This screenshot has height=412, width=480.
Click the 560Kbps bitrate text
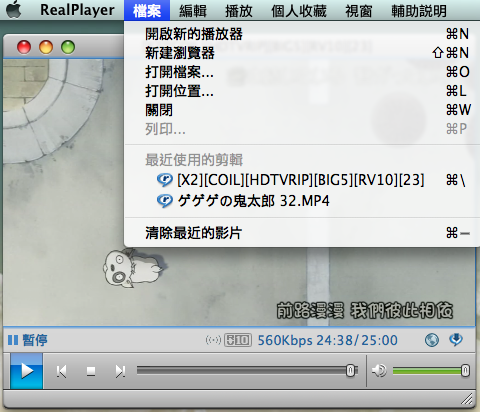point(285,340)
